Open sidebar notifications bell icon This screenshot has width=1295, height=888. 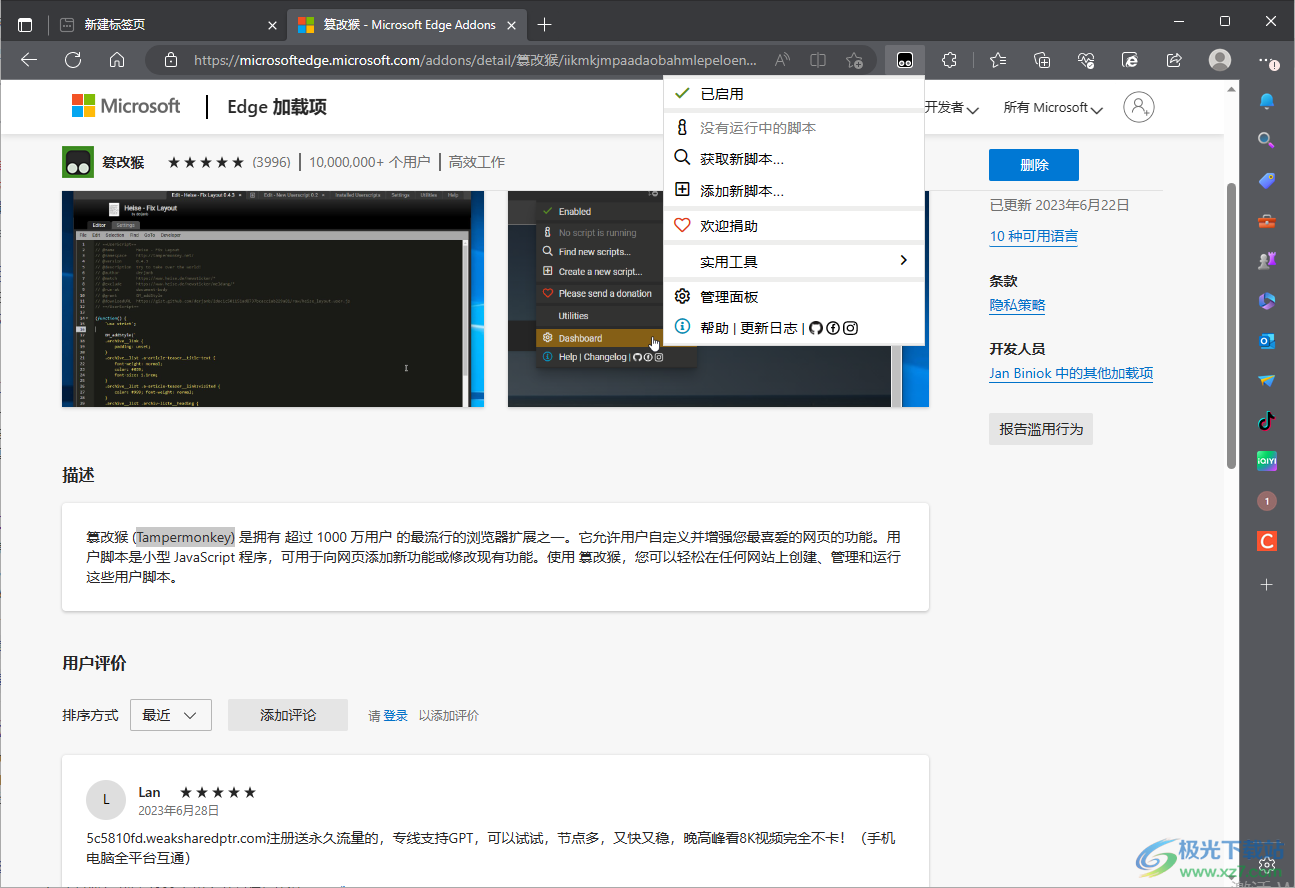tap(1267, 101)
